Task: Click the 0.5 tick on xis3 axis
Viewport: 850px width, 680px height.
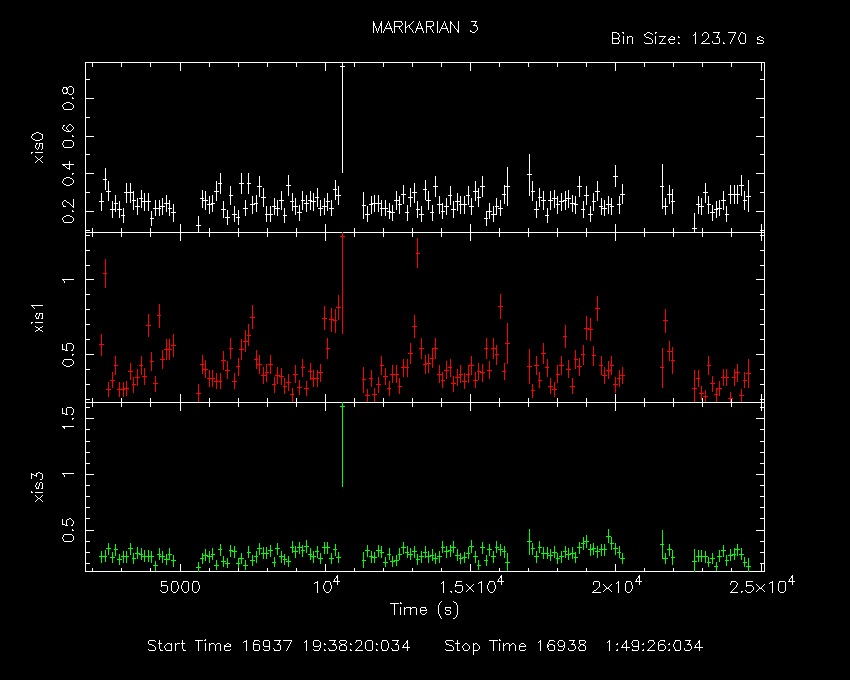Action: pos(68,530)
